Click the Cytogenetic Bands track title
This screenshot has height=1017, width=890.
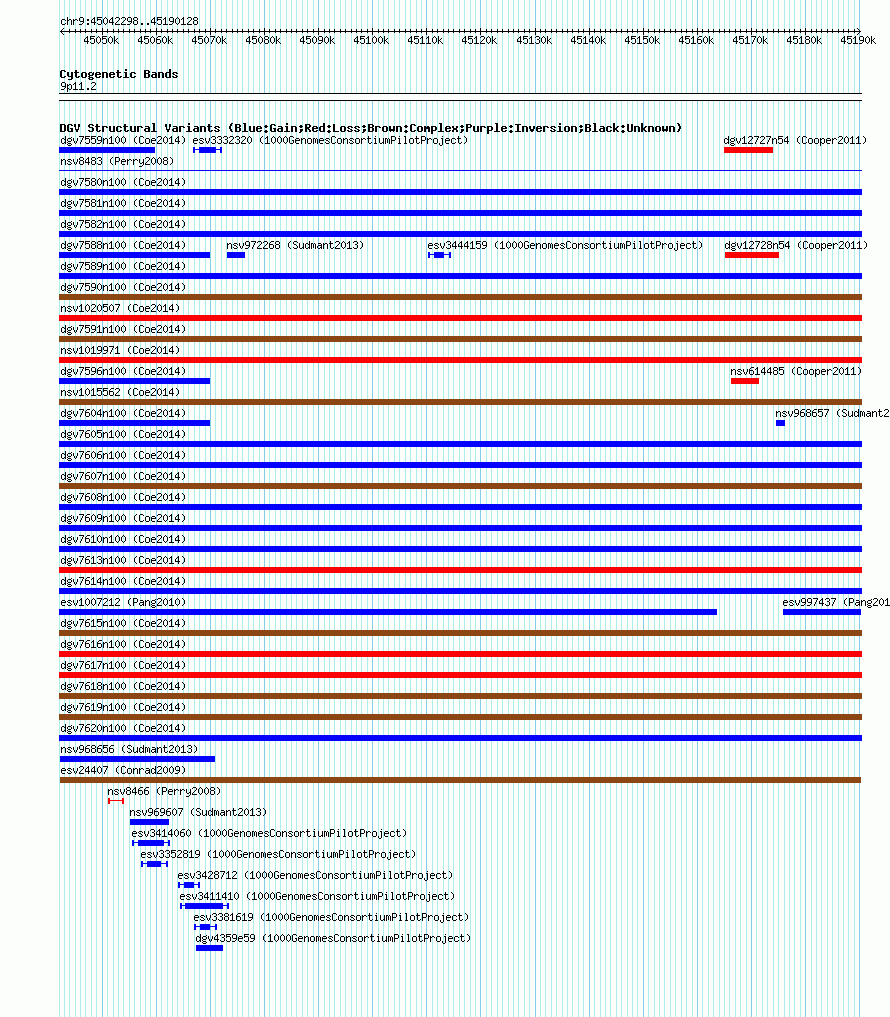click(119, 74)
